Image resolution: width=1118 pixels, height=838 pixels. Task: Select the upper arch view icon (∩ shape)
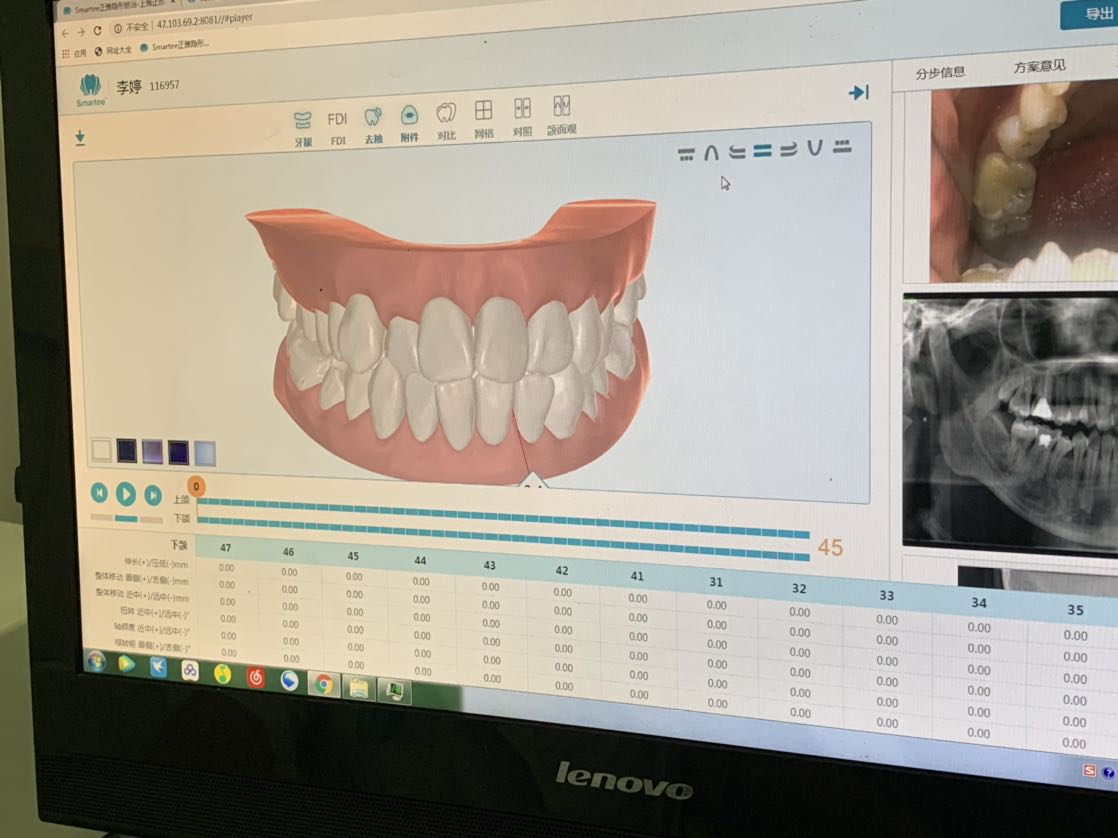point(711,152)
